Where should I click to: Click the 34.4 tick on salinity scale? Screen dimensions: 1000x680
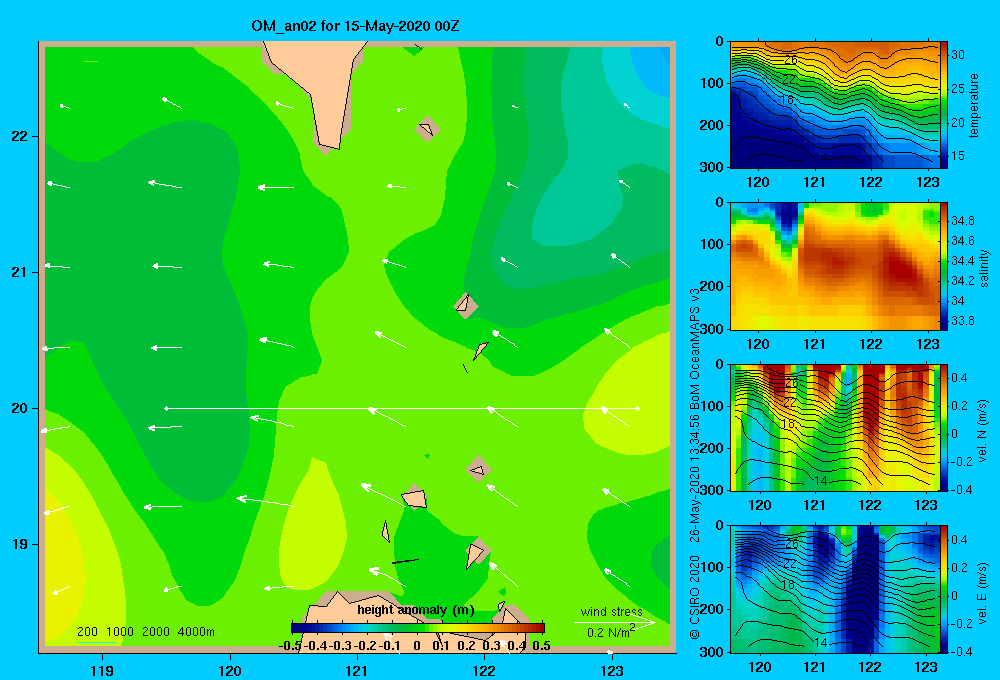coord(962,261)
